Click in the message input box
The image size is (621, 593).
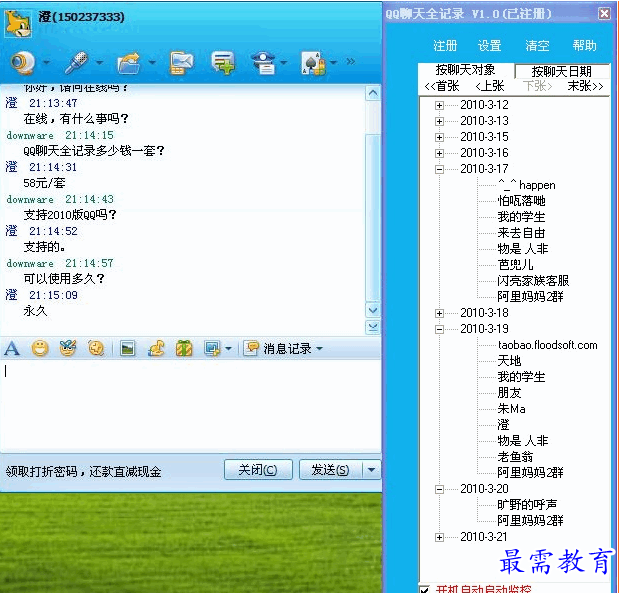tap(190, 406)
